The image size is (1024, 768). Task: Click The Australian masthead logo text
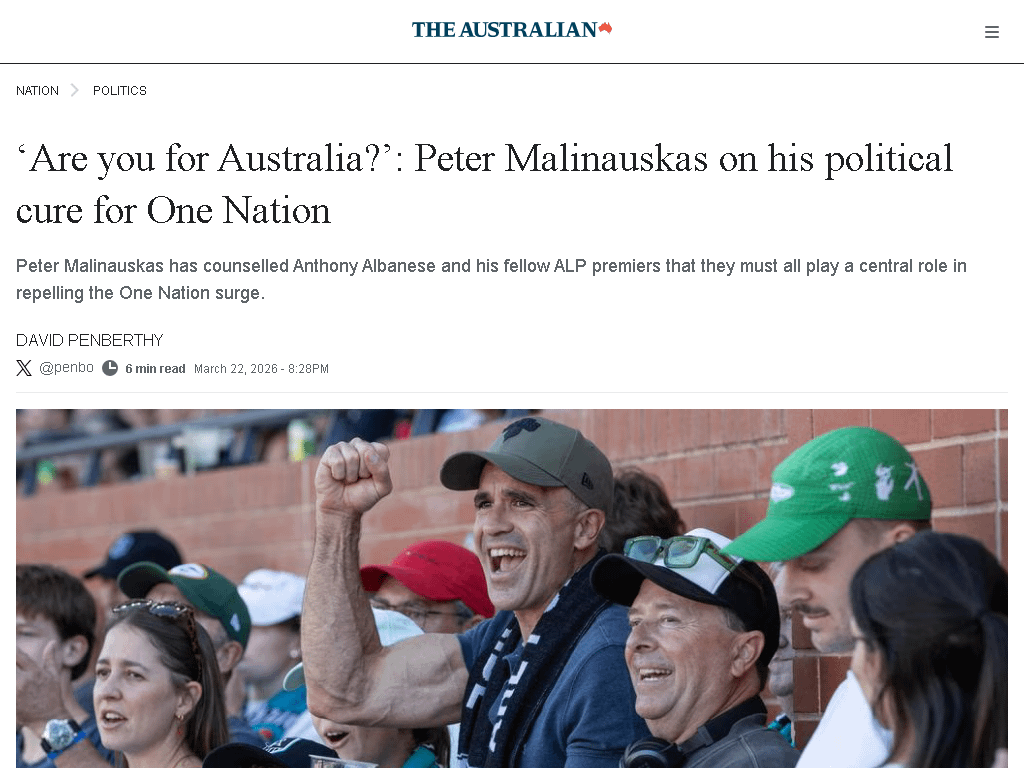(x=504, y=30)
